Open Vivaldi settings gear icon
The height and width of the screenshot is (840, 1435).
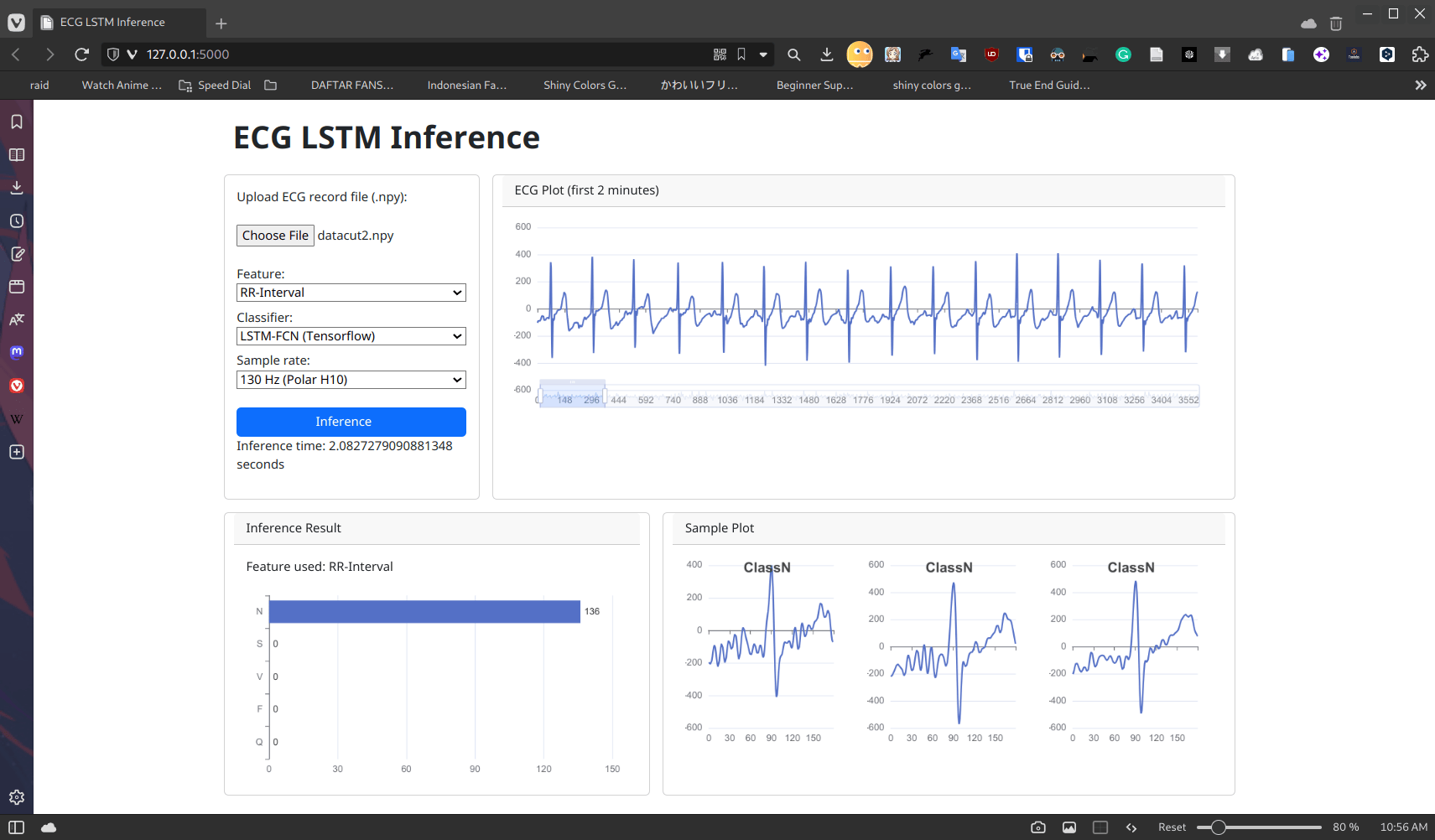pos(16,797)
